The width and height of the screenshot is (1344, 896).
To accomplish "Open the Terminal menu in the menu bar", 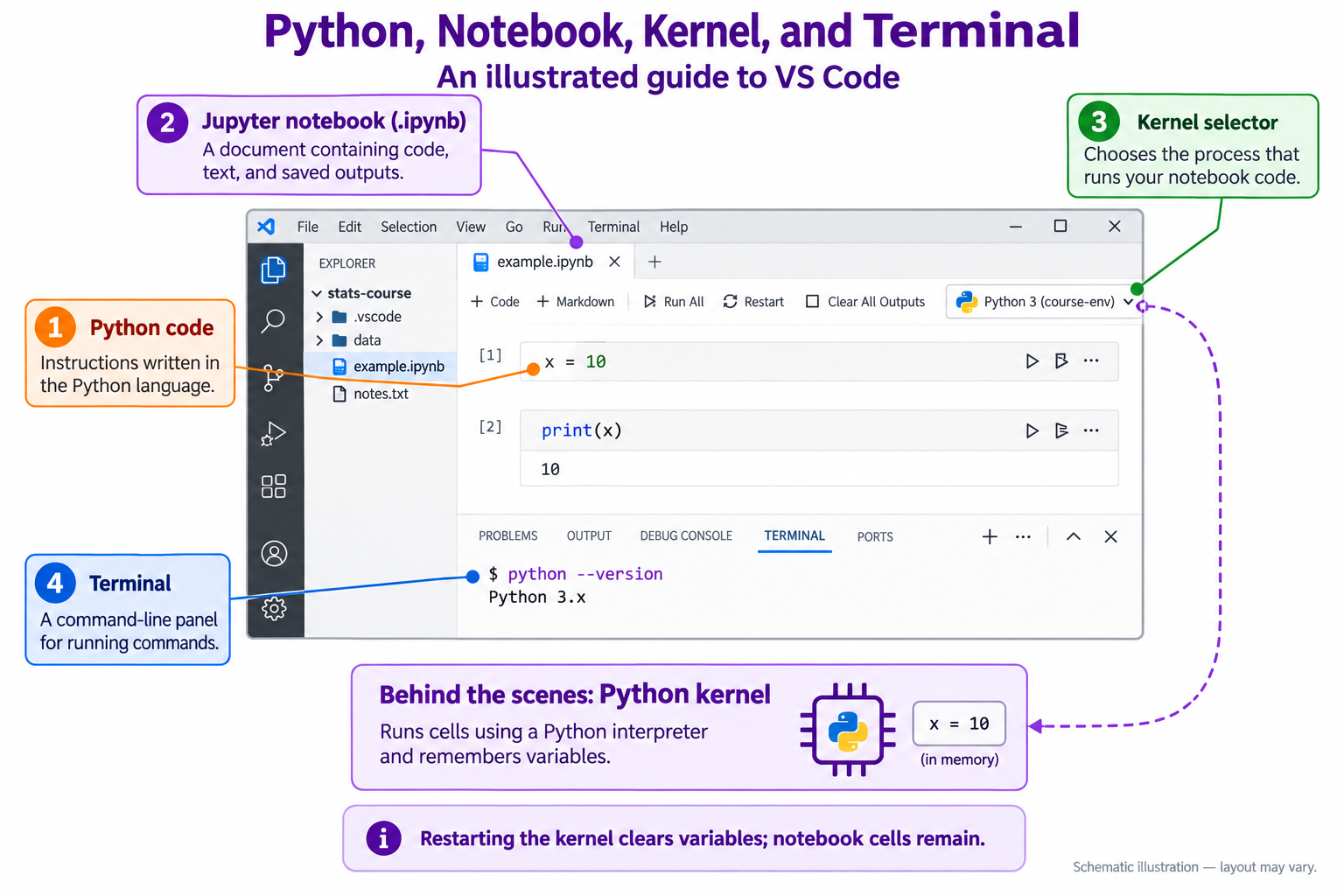I will (613, 227).
